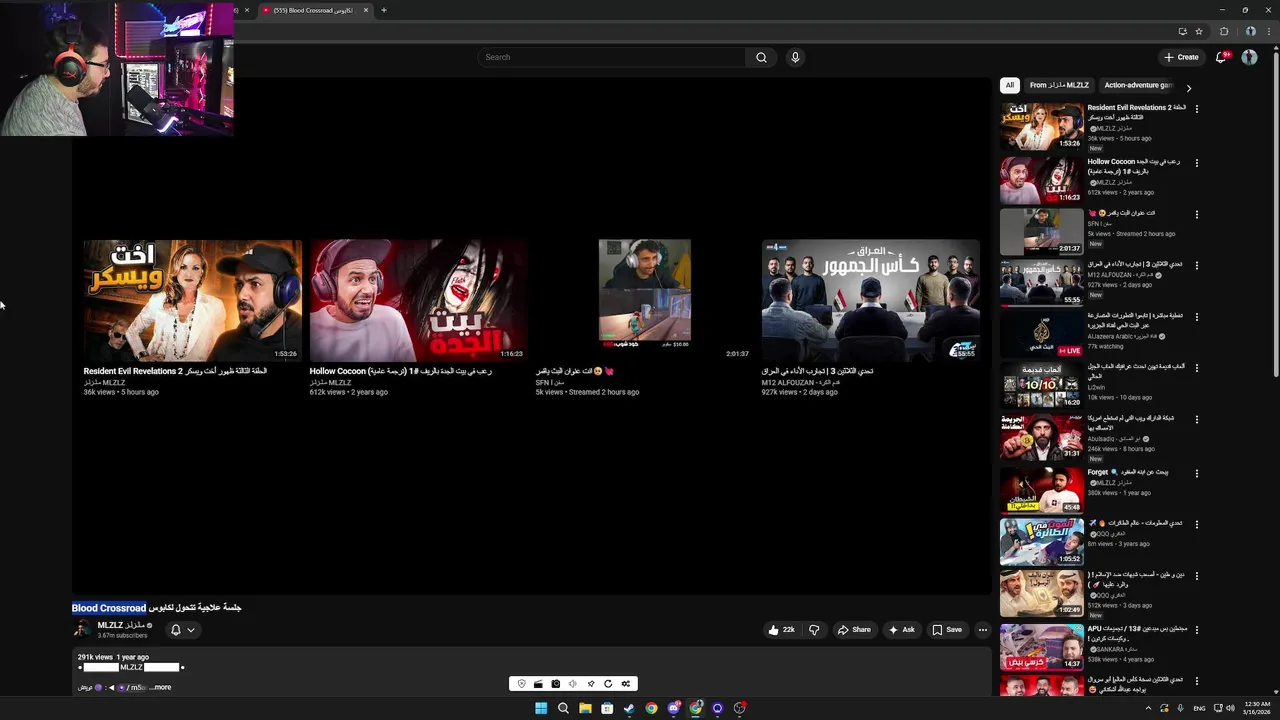This screenshot has height=720, width=1280.
Task: Open the MLZLZ channel avatar
Action: (82, 629)
